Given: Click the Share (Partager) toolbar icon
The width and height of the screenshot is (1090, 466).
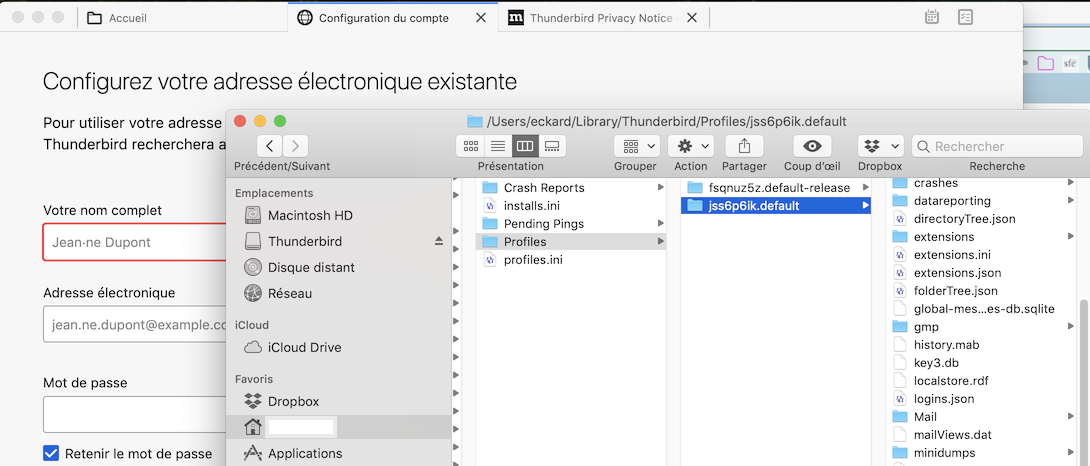Looking at the screenshot, I should (x=744, y=146).
